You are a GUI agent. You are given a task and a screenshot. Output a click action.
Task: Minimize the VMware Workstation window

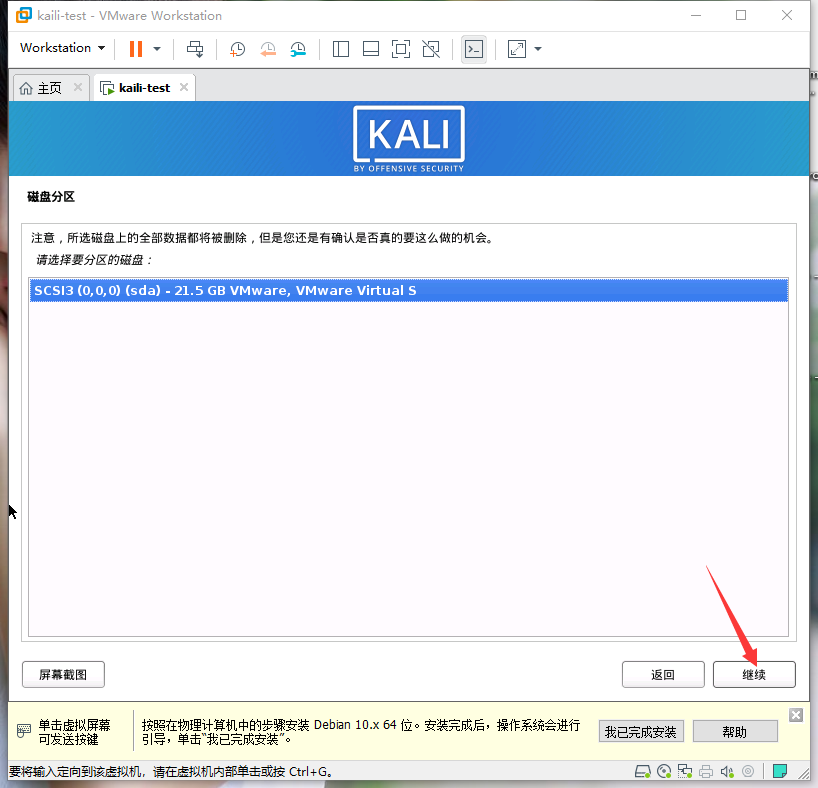coord(695,16)
